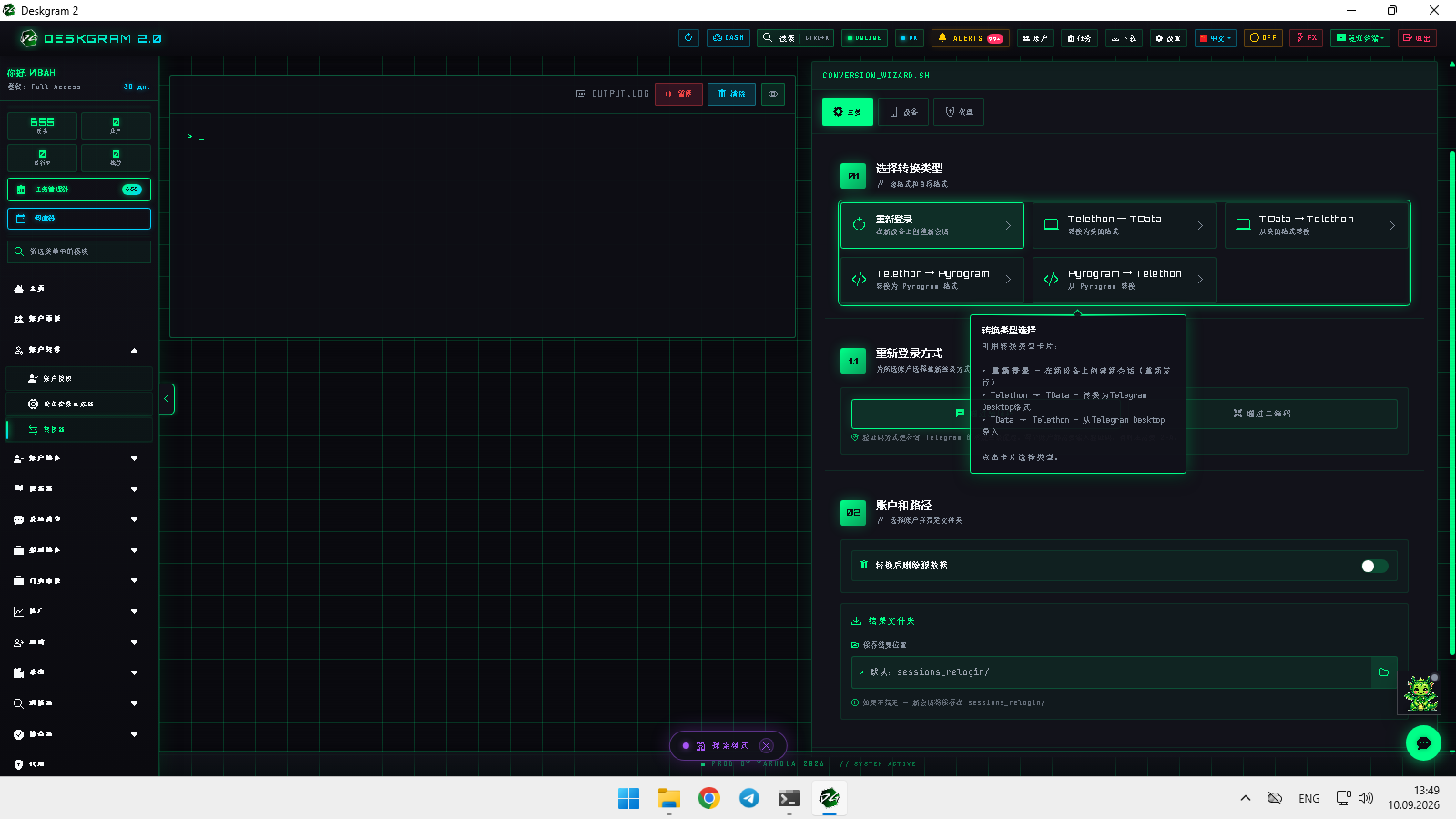1456x819 pixels.
Task: Open the ALERTS notifications
Action: pyautogui.click(x=971, y=38)
